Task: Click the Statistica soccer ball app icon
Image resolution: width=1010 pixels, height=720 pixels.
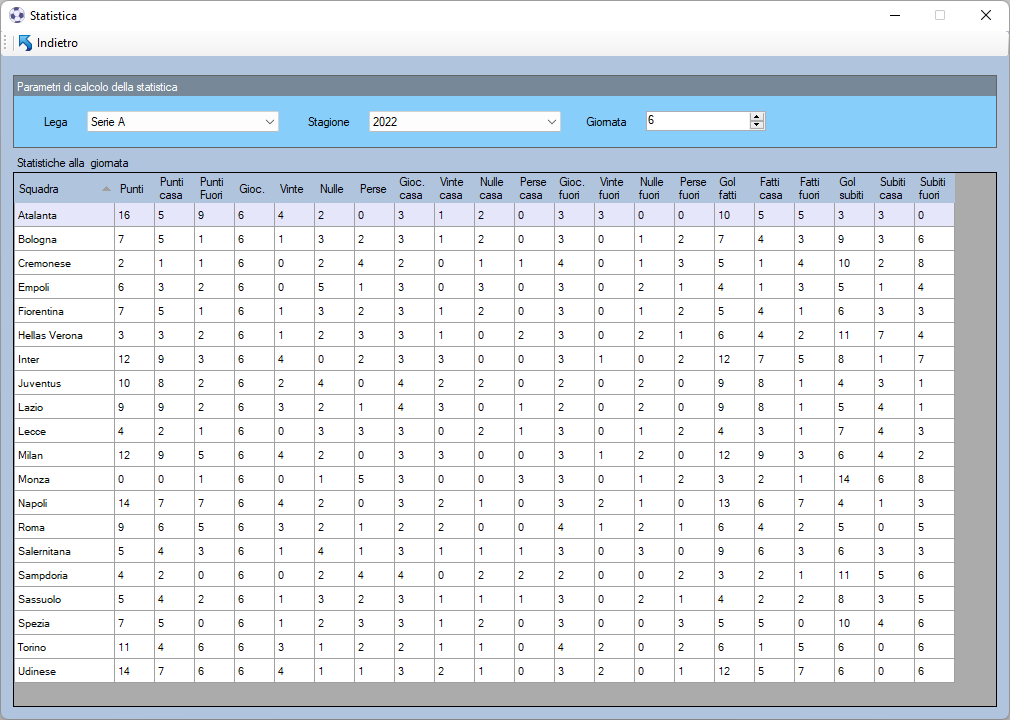Action: [17, 15]
